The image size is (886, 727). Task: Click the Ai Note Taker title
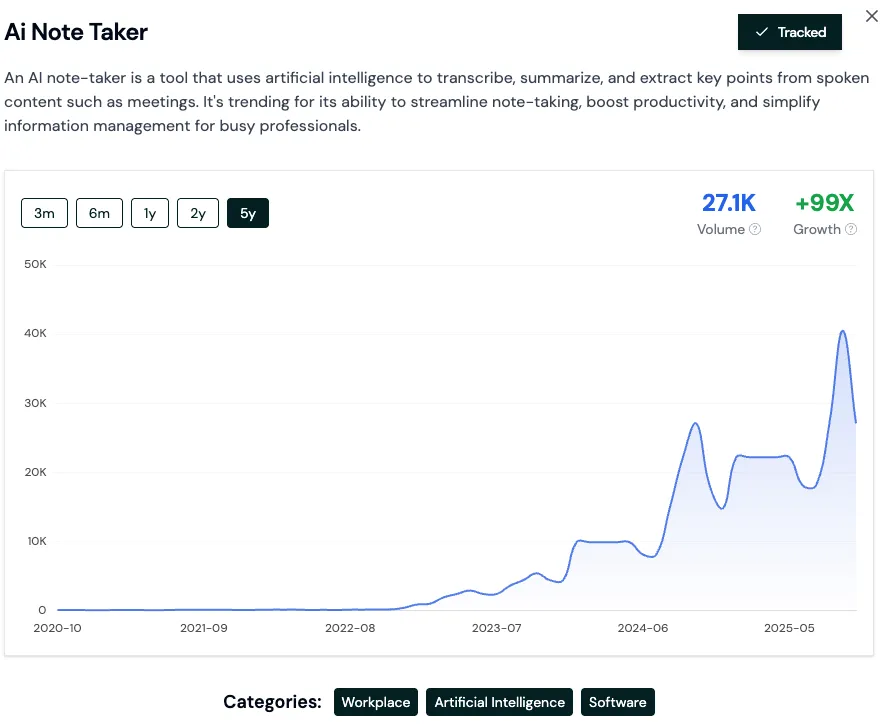point(75,32)
